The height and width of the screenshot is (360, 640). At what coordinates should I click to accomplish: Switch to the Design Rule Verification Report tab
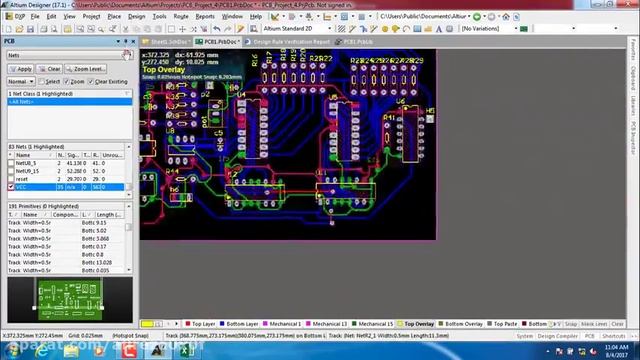point(287,42)
